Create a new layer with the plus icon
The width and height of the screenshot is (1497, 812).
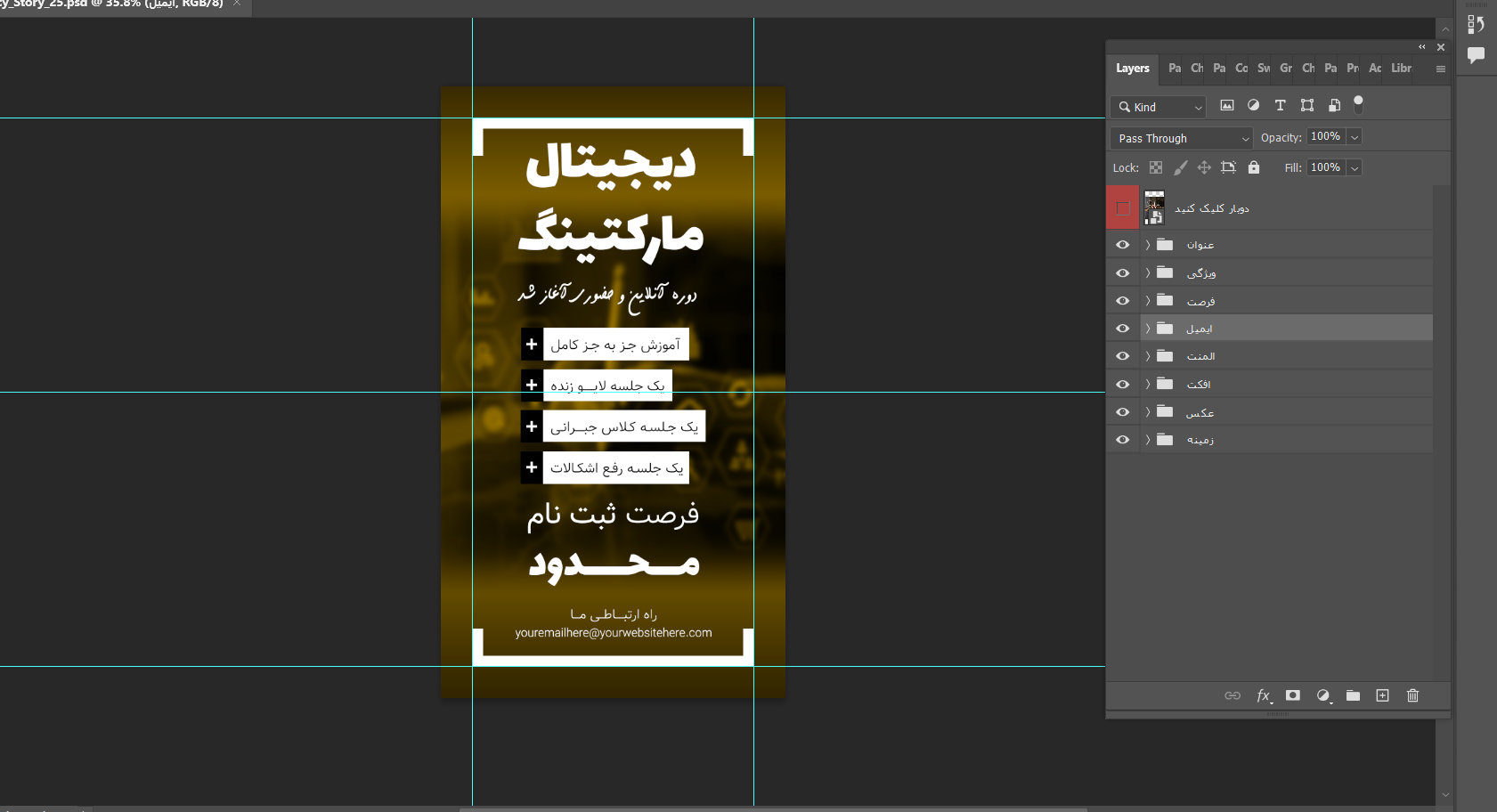(1382, 695)
